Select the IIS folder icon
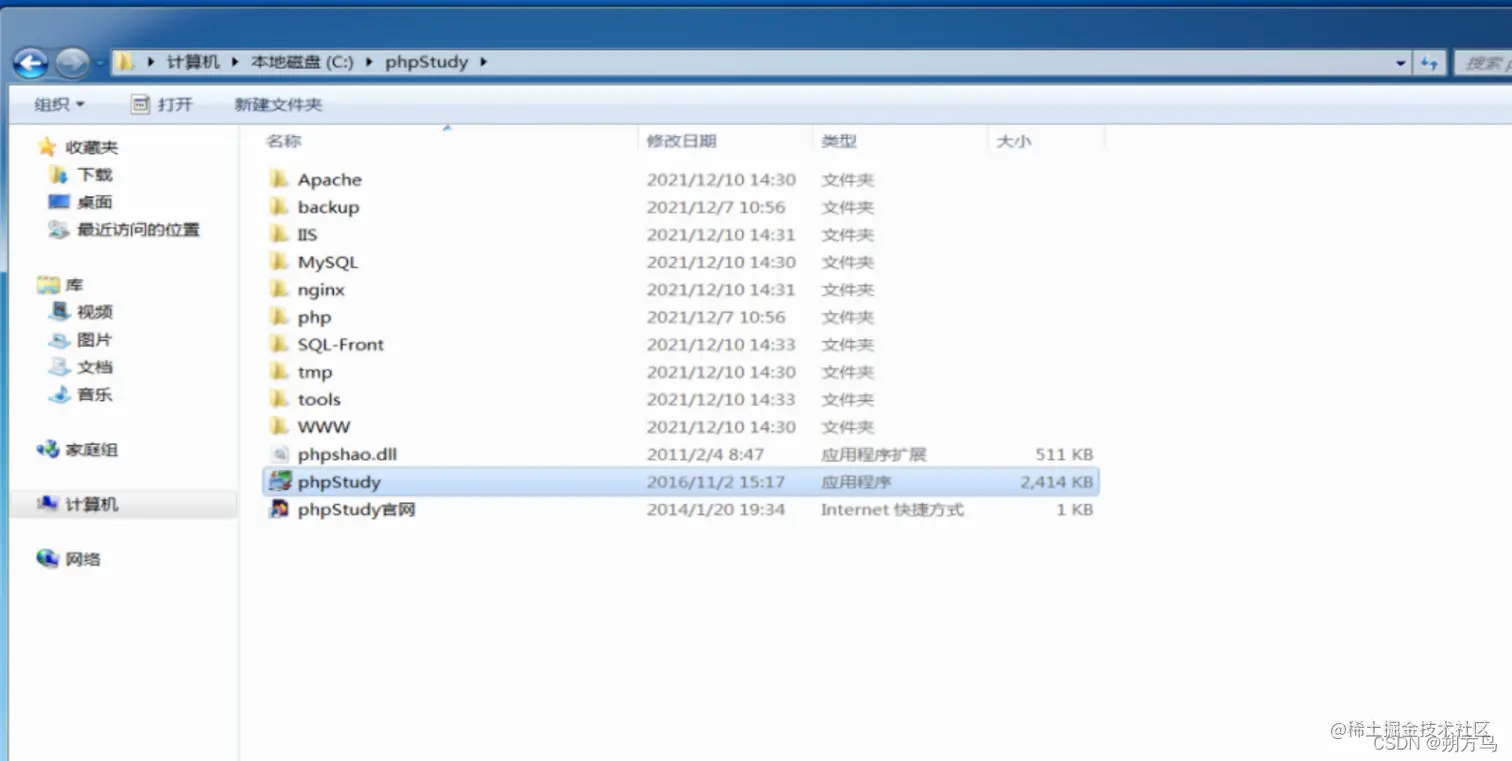 (x=279, y=235)
